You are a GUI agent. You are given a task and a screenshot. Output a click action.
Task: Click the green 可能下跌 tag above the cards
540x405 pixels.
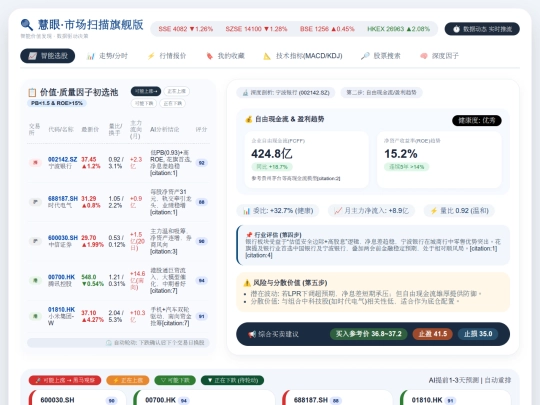175,380
